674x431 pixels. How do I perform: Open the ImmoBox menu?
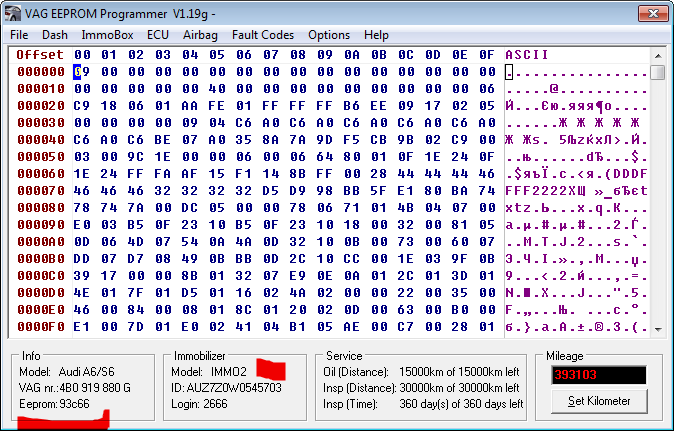click(x=107, y=35)
